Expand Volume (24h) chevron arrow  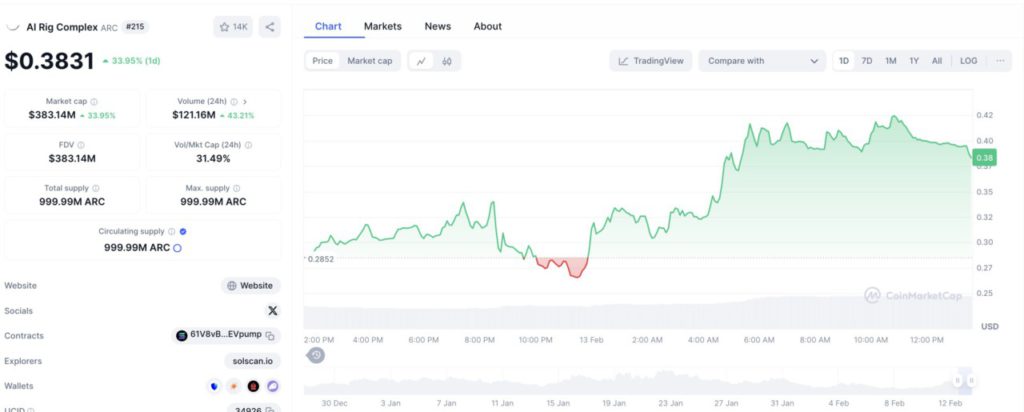point(245,102)
